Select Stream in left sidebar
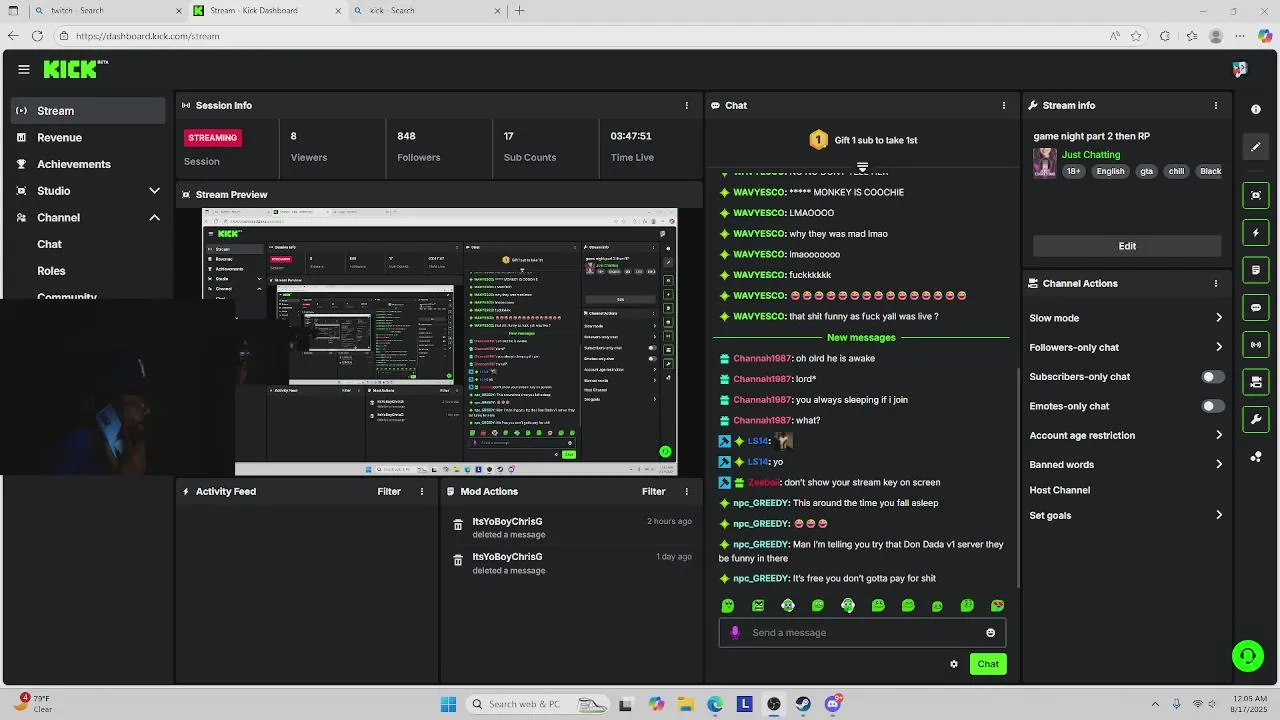This screenshot has height=720, width=1280. [88, 111]
